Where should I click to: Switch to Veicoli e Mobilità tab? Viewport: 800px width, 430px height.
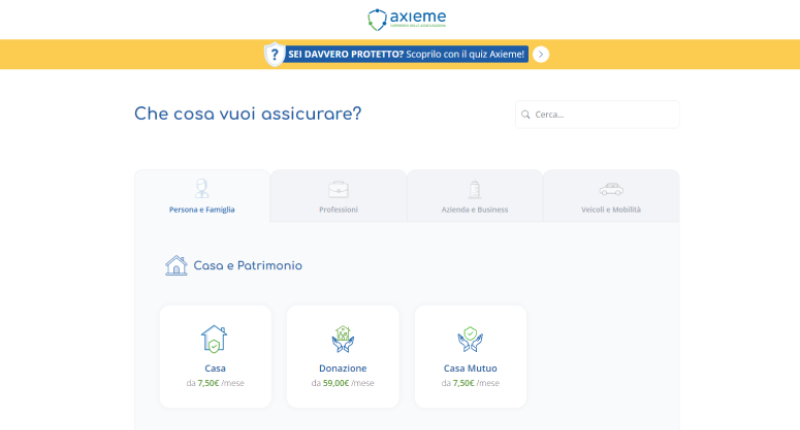click(x=611, y=196)
